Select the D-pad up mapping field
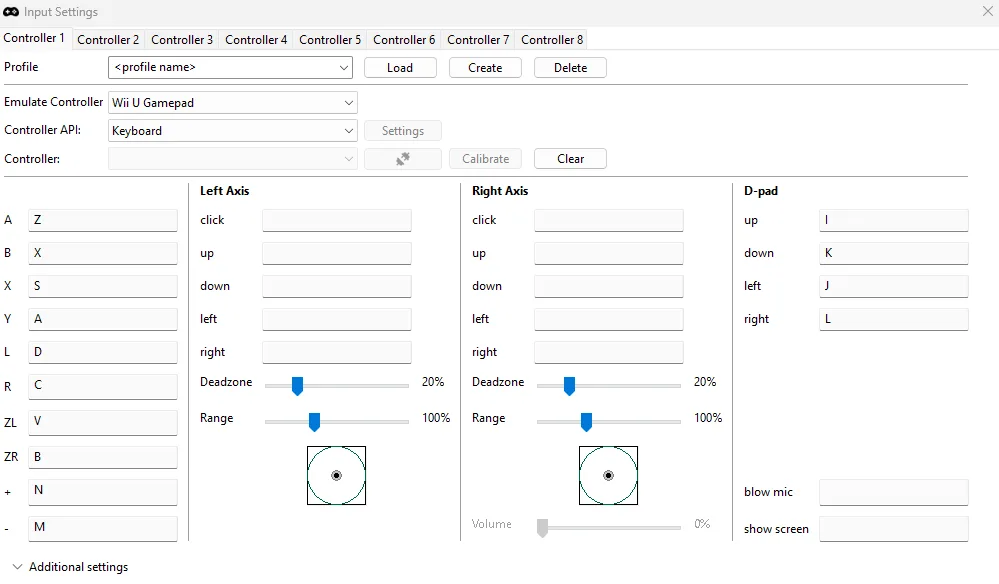 click(893, 221)
